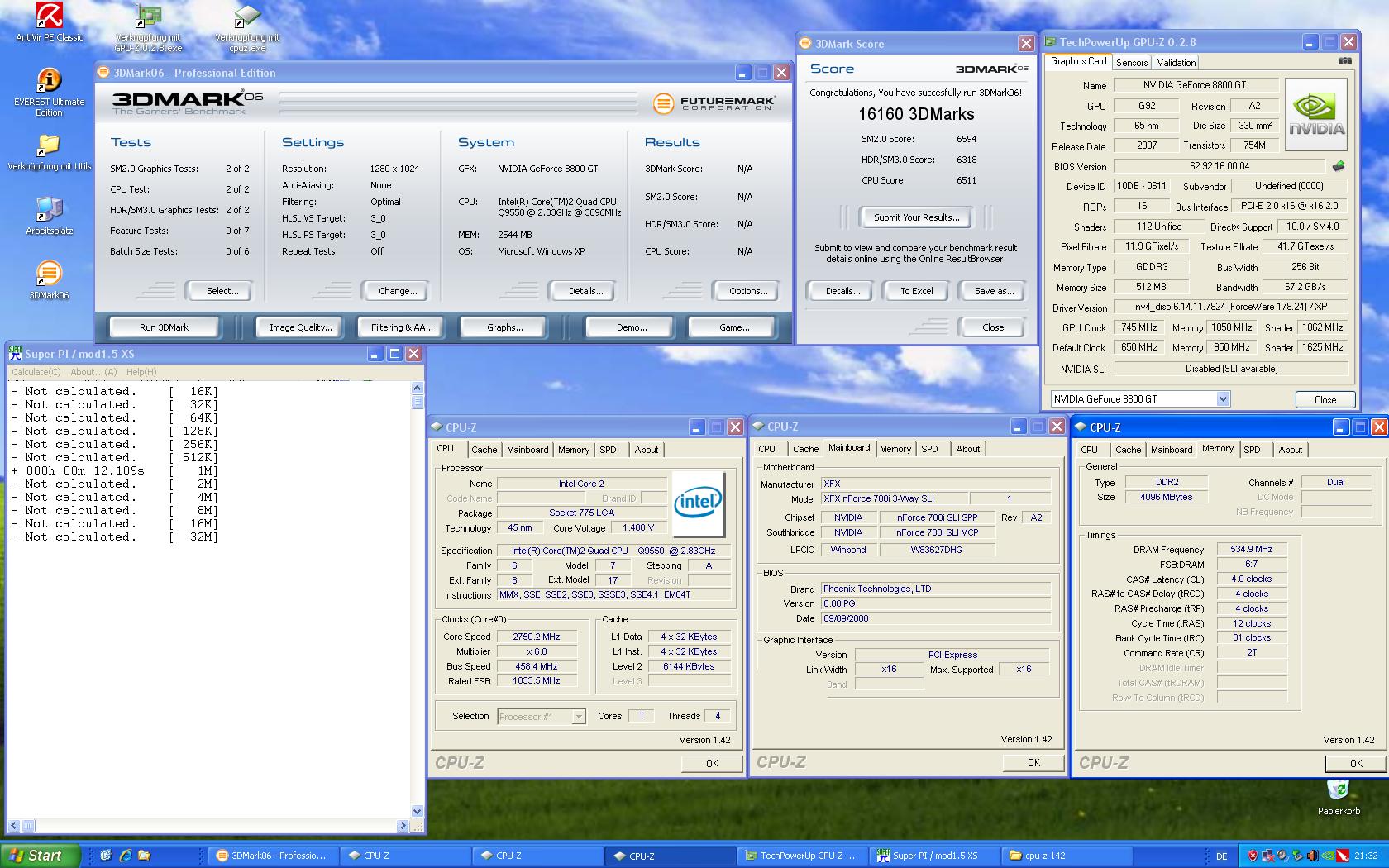Open EVEREST Ultimate Edition desktop icon
The height and width of the screenshot is (868, 1389).
pos(49,81)
